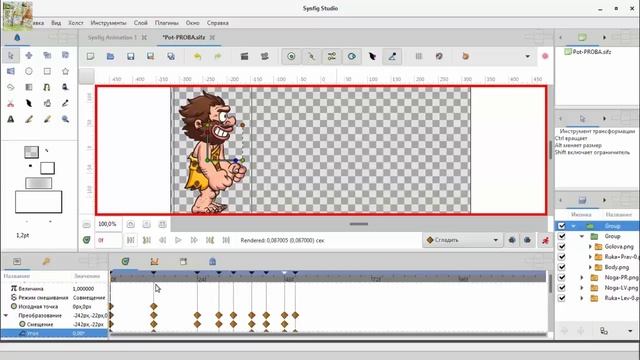Viewport: 640px width, 360px height.
Task: Expand the Golova.png layer
Action: tap(590, 247)
